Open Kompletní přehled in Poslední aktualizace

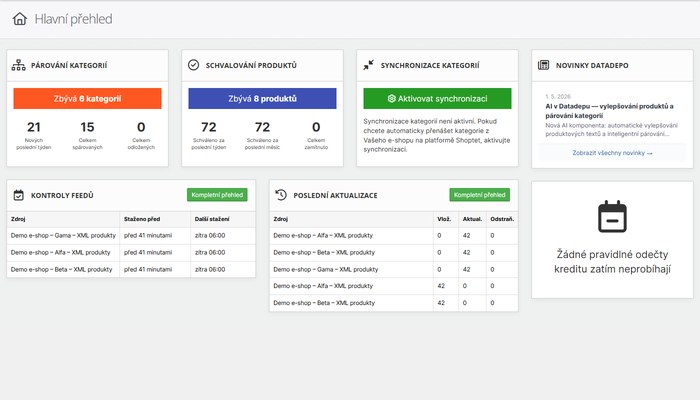[x=479, y=195]
